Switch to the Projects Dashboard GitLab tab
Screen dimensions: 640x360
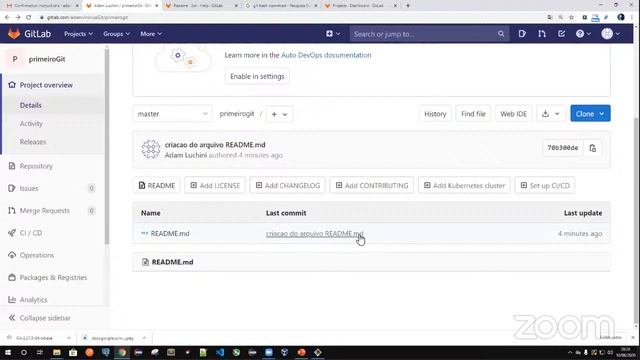pyautogui.click(x=361, y=6)
